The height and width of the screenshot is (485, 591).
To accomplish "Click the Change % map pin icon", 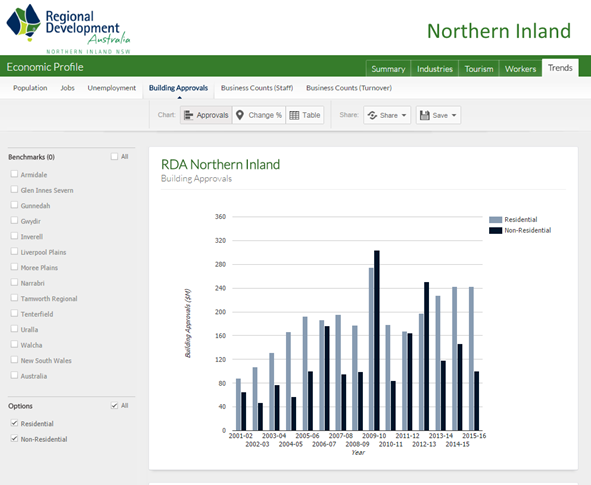I will [x=240, y=115].
